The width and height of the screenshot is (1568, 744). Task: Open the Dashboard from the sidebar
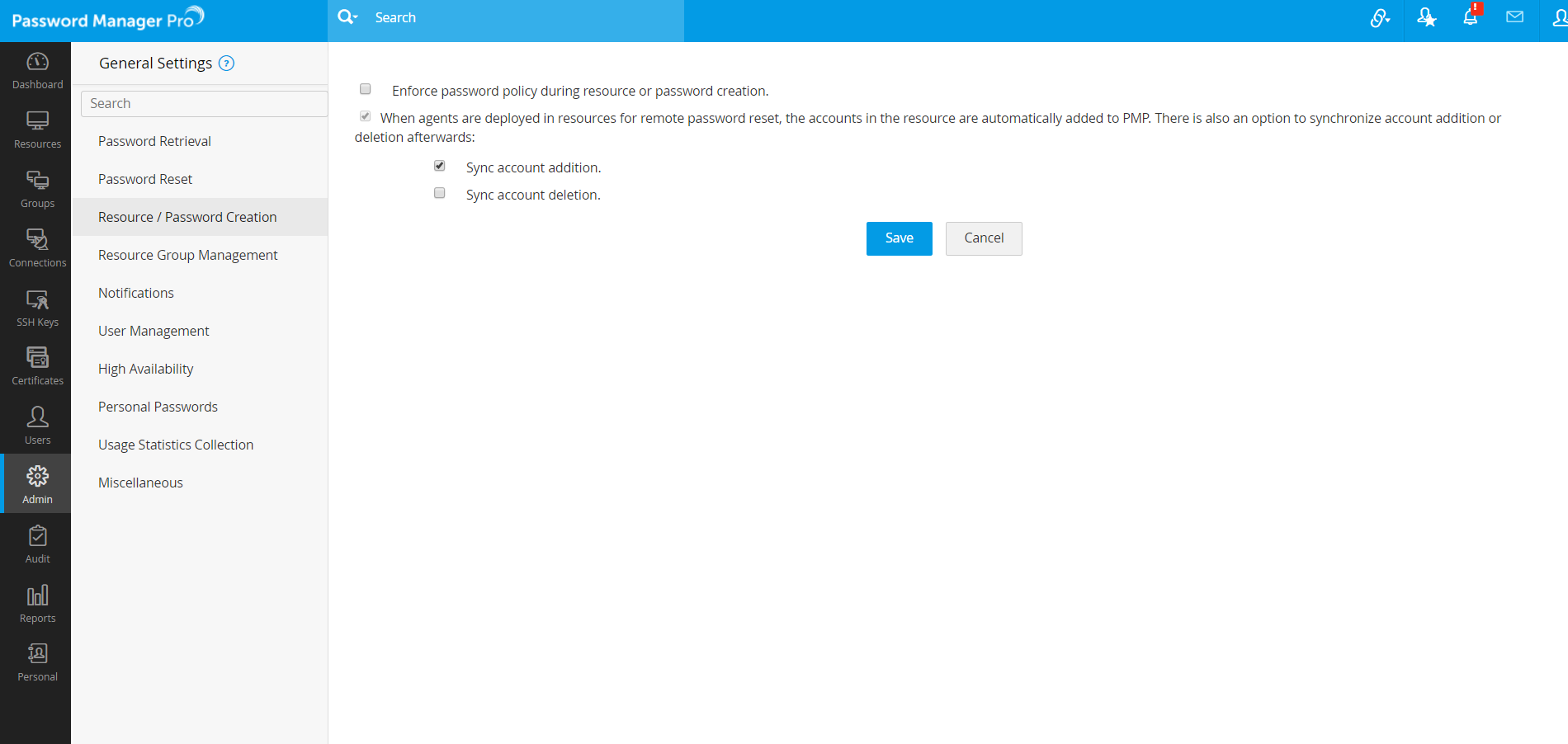pyautogui.click(x=37, y=71)
